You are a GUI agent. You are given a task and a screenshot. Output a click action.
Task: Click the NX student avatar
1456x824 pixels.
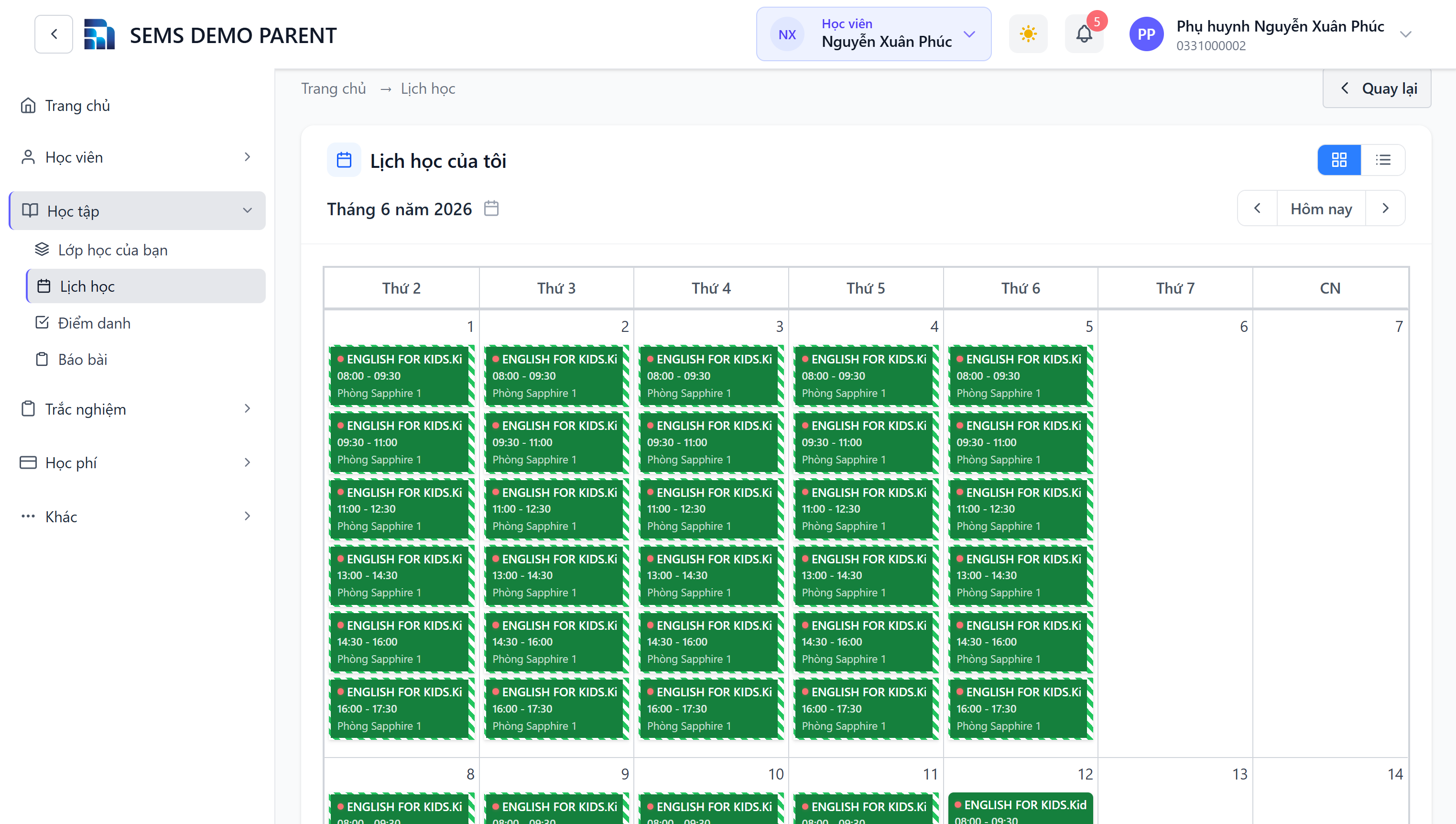(x=787, y=34)
